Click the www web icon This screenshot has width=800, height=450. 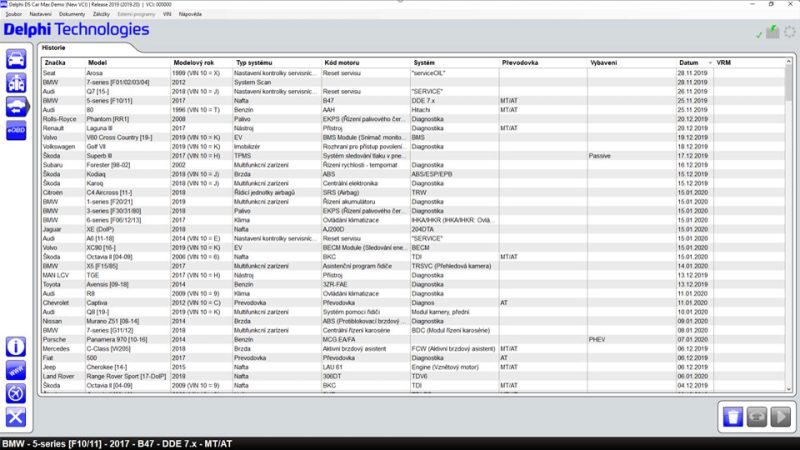click(x=17, y=370)
